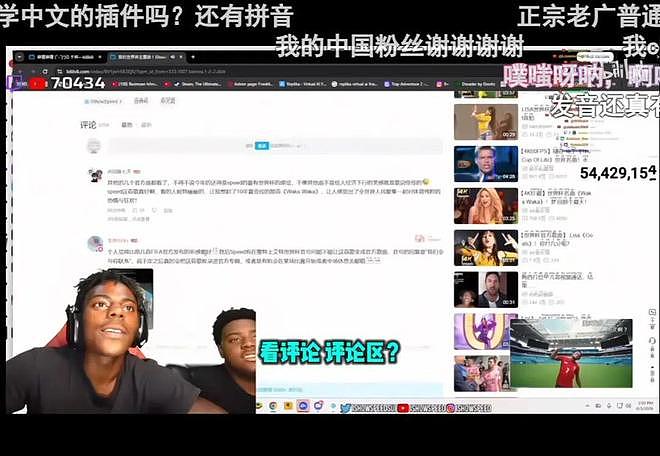Viewport: 660px width, 456px height.
Task: Dislike the first comment
Action: (154, 210)
